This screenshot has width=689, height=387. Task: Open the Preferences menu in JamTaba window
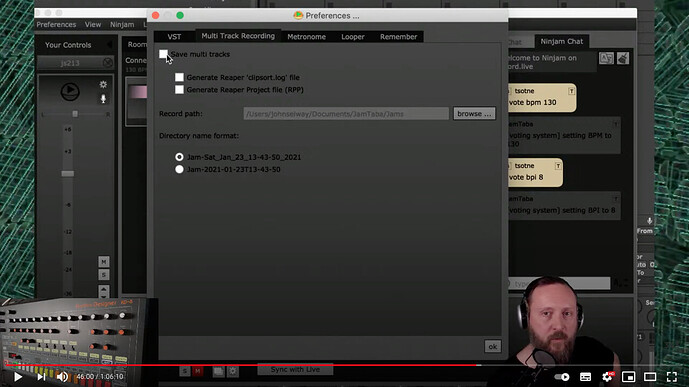click(56, 25)
